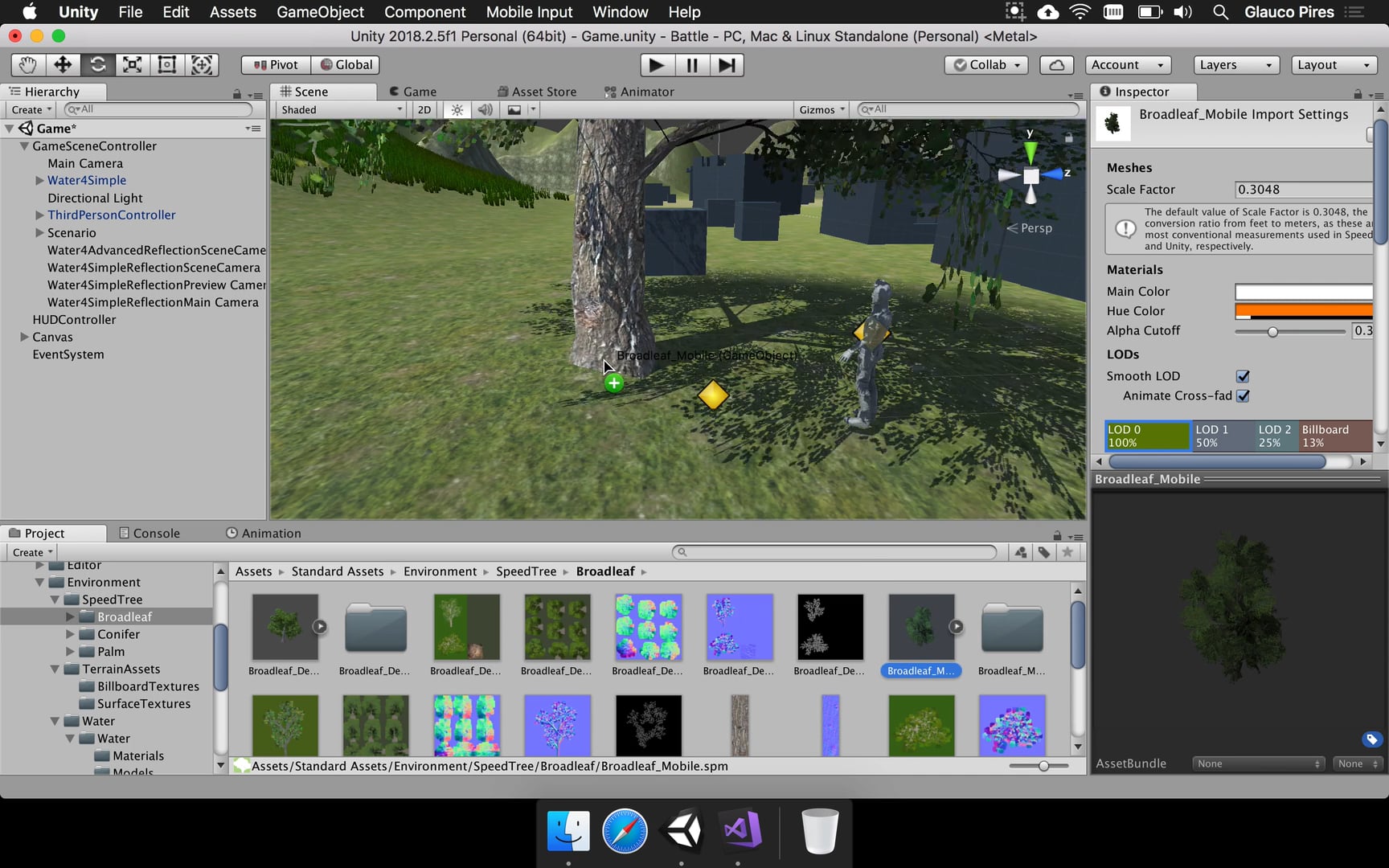Open Unity Cloud with the cloud icon
Screen dimensions: 1389x868
(x=1057, y=64)
